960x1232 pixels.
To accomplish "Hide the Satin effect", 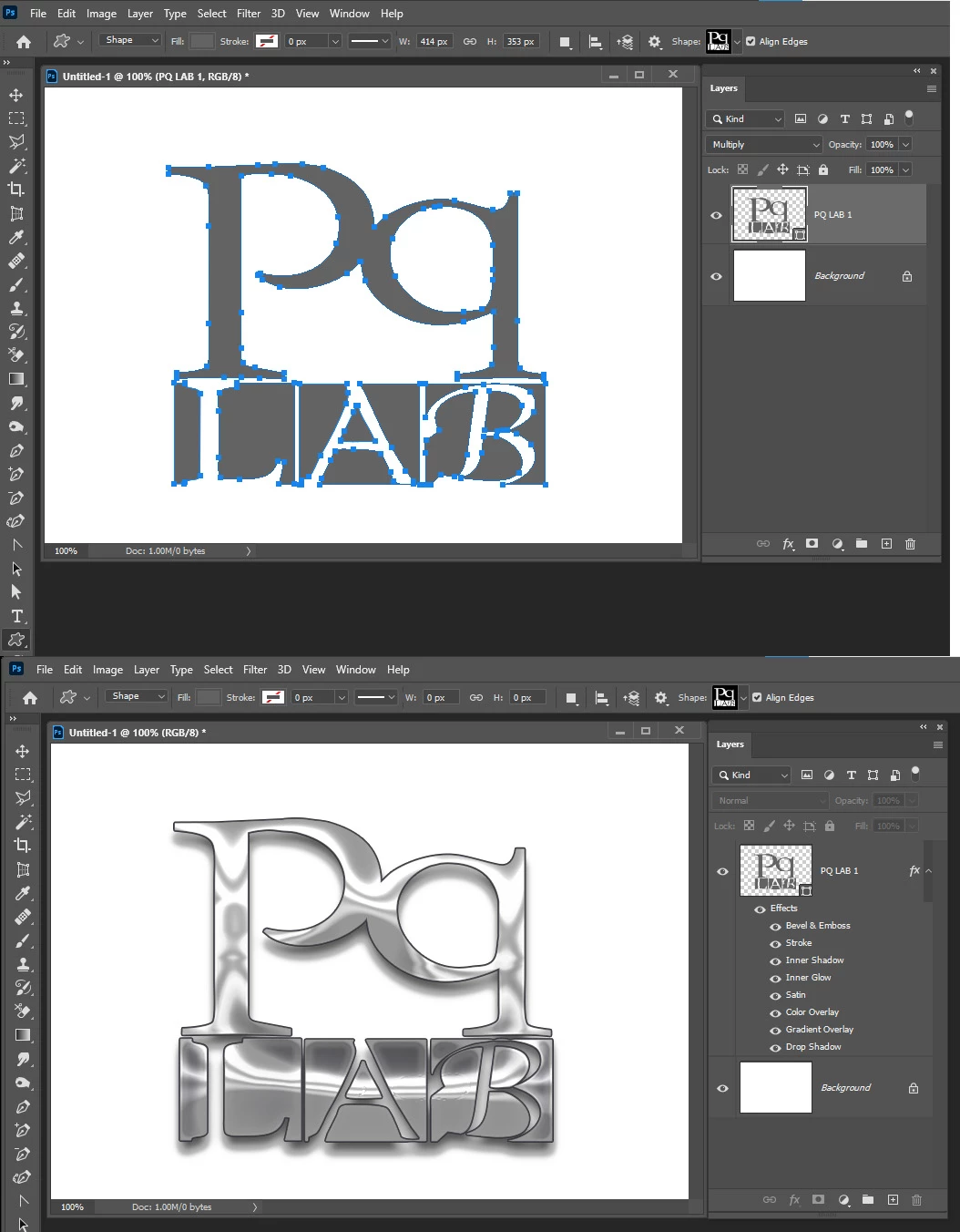I will pyautogui.click(x=776, y=995).
